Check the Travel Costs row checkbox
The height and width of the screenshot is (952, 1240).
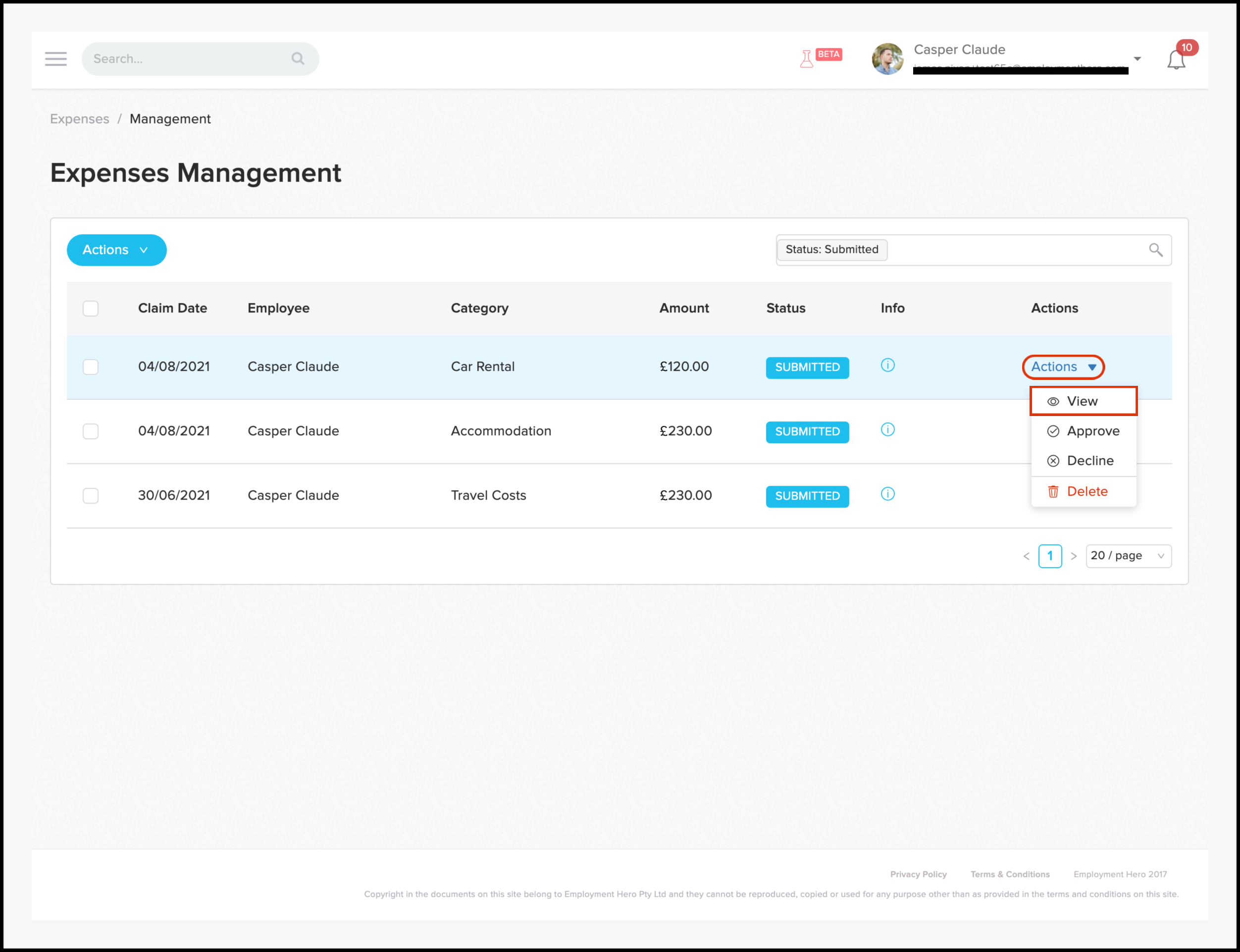(91, 496)
